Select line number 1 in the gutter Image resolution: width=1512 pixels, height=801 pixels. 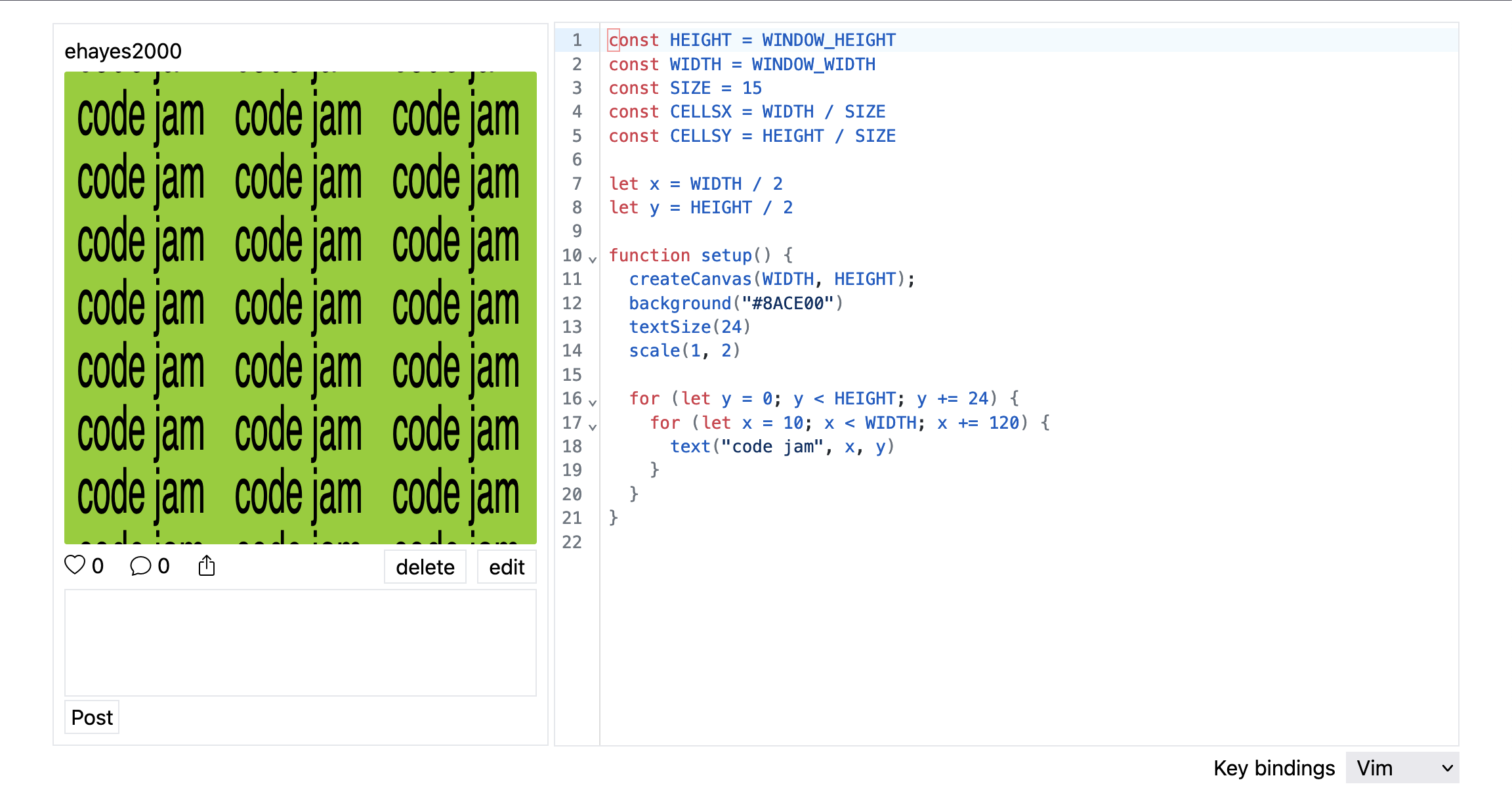577,40
